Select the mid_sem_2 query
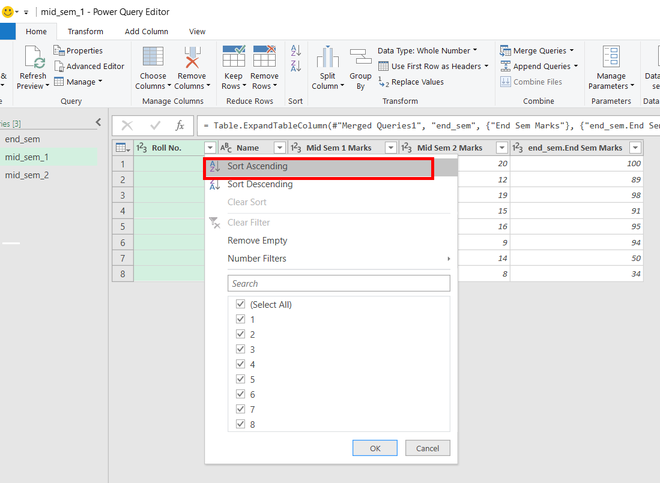The image size is (660, 483). tap(49, 175)
